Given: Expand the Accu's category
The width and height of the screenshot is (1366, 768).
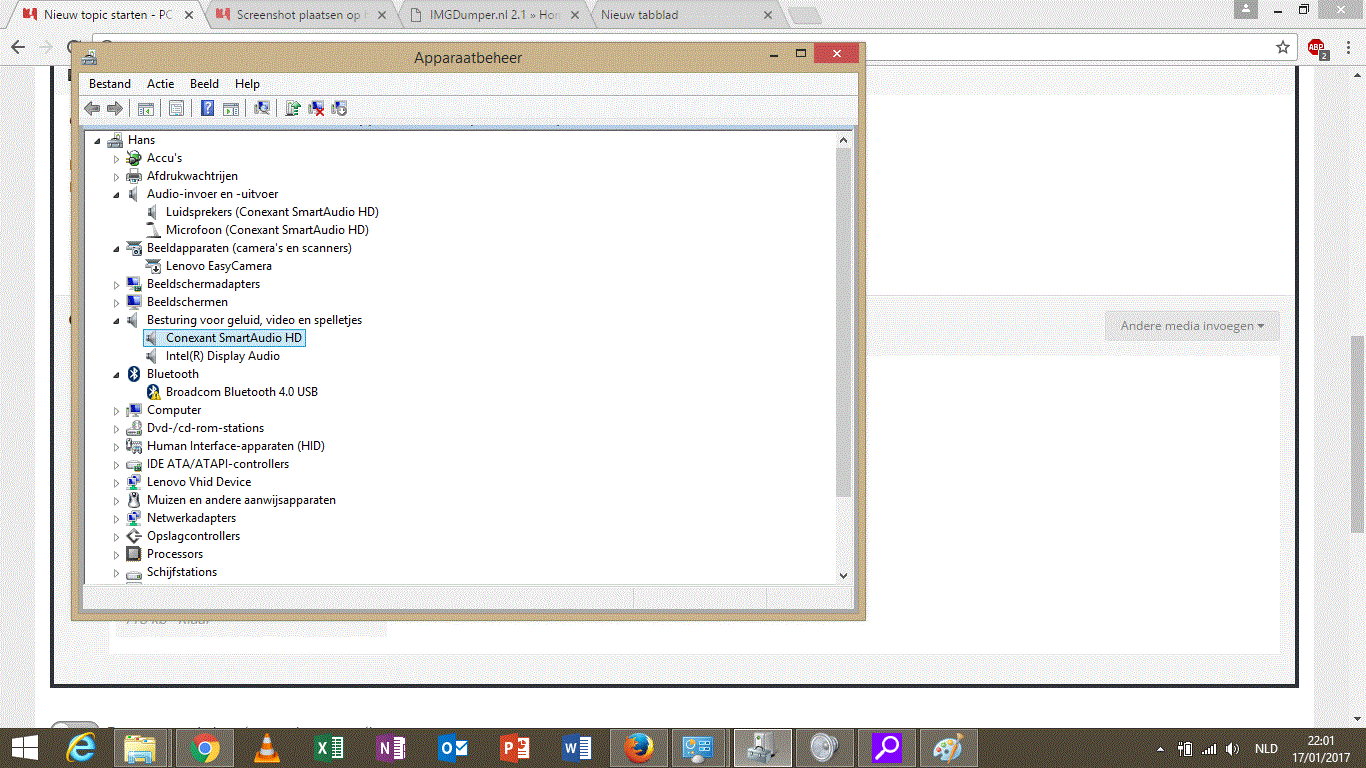Looking at the screenshot, I should point(116,159).
